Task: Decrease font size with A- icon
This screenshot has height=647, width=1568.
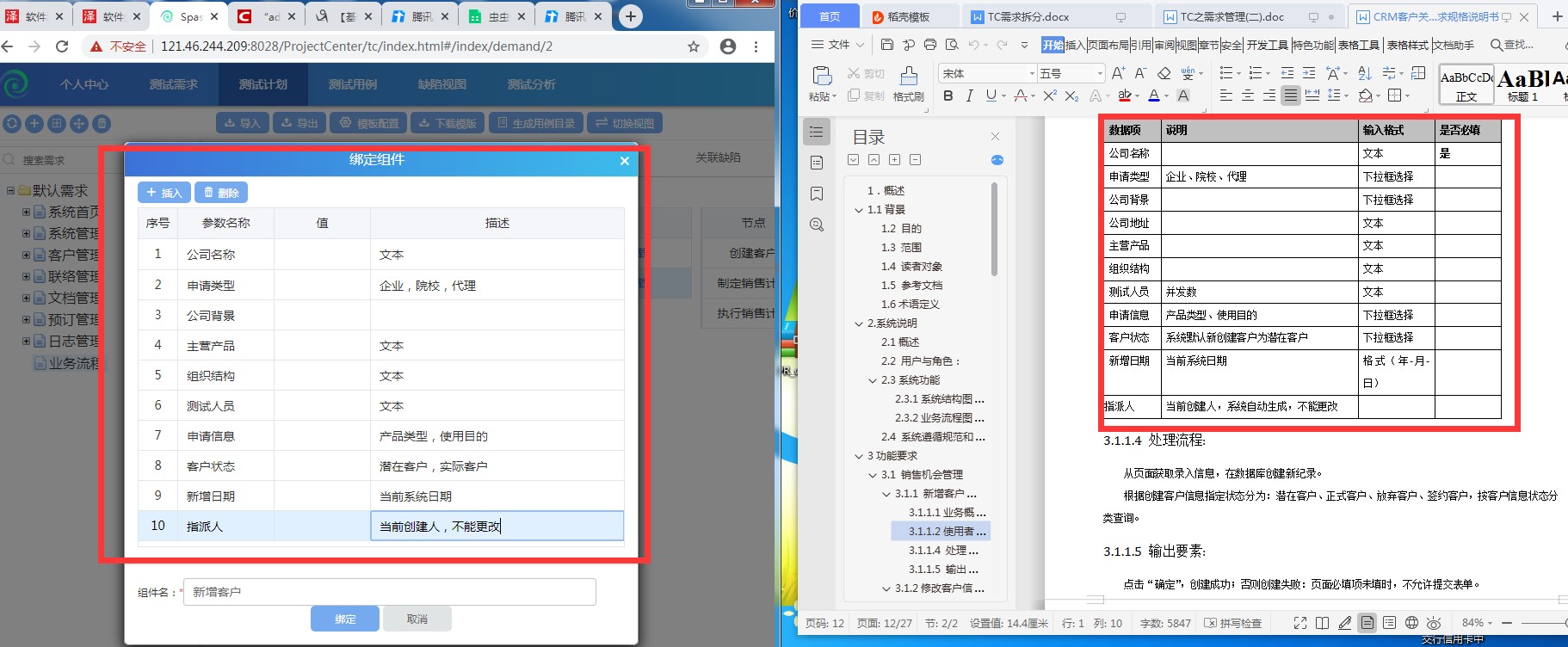Action: (1140, 73)
